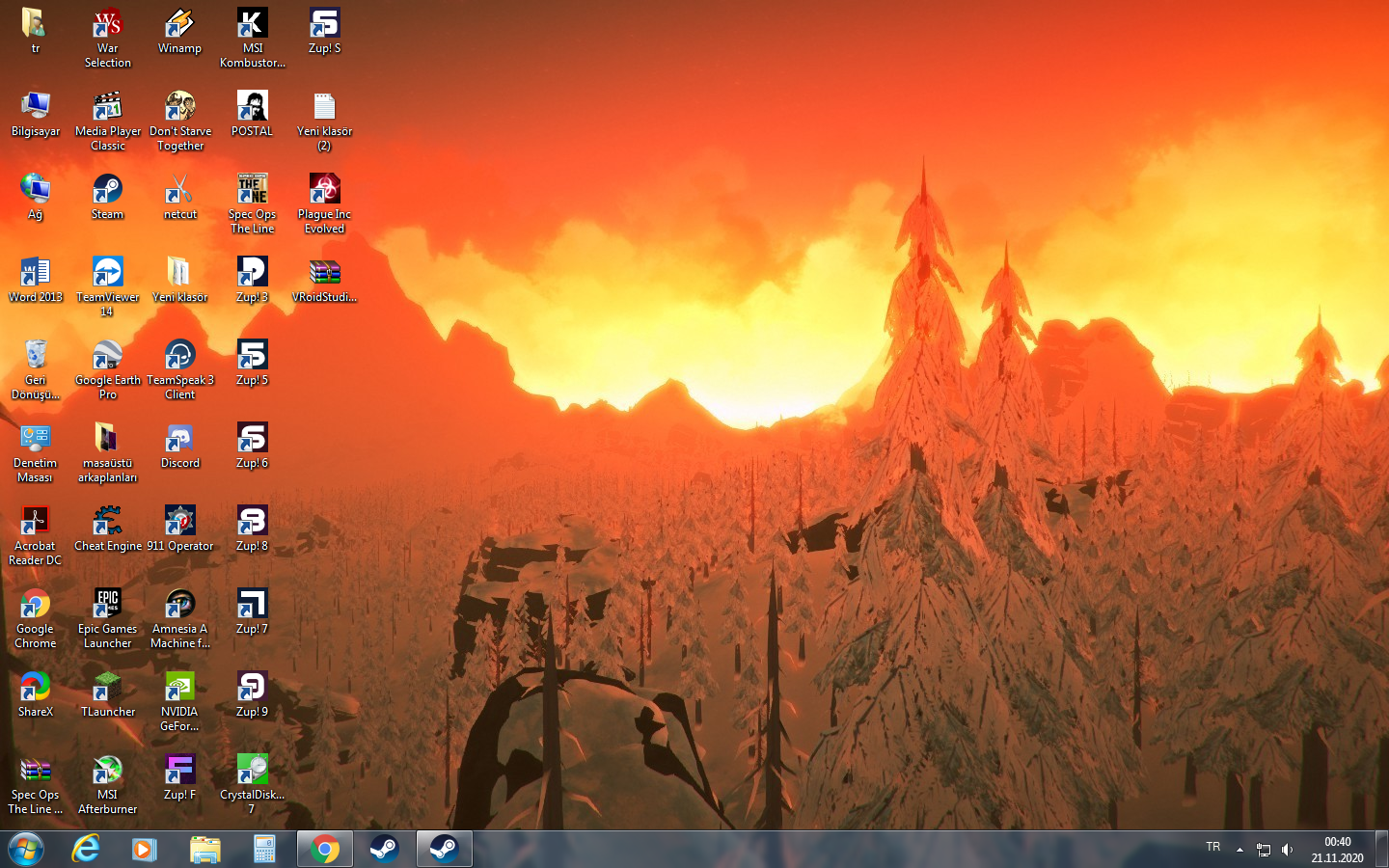Open the Windows Start menu
This screenshot has width=1389, height=868.
26,850
